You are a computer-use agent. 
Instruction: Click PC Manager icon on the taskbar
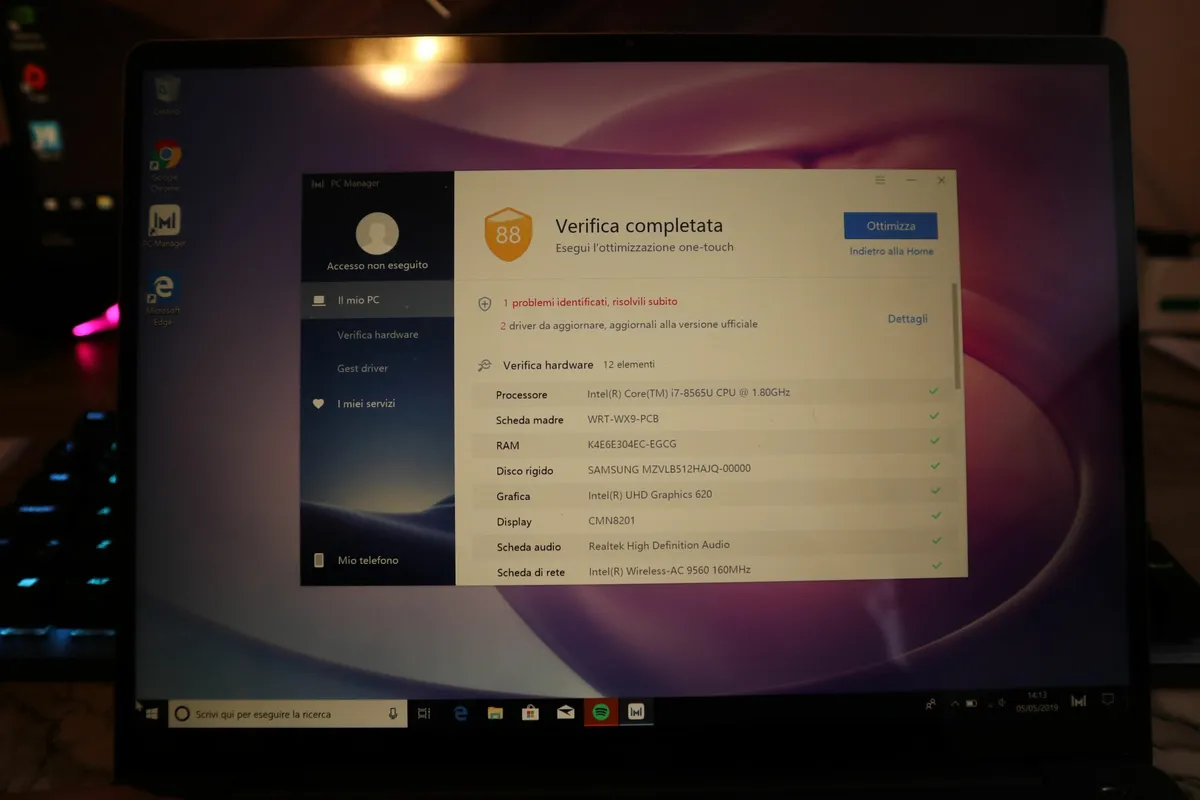click(x=636, y=711)
